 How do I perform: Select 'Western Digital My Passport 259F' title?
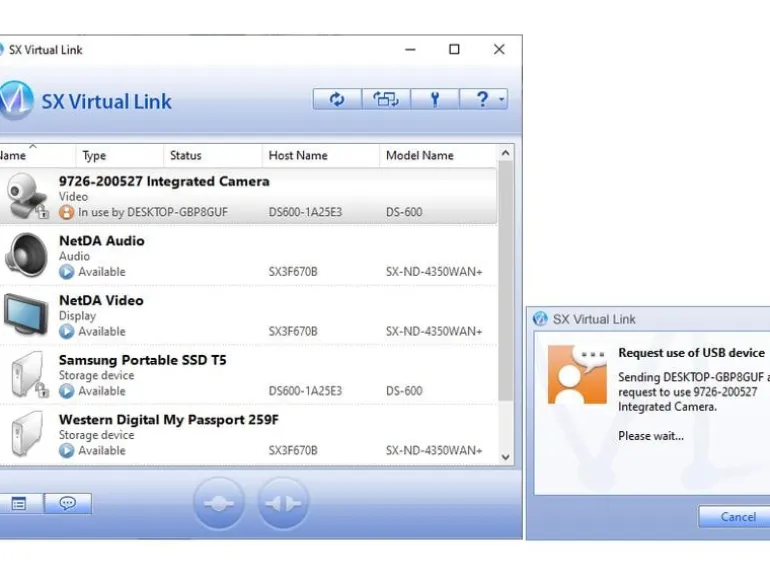point(168,420)
